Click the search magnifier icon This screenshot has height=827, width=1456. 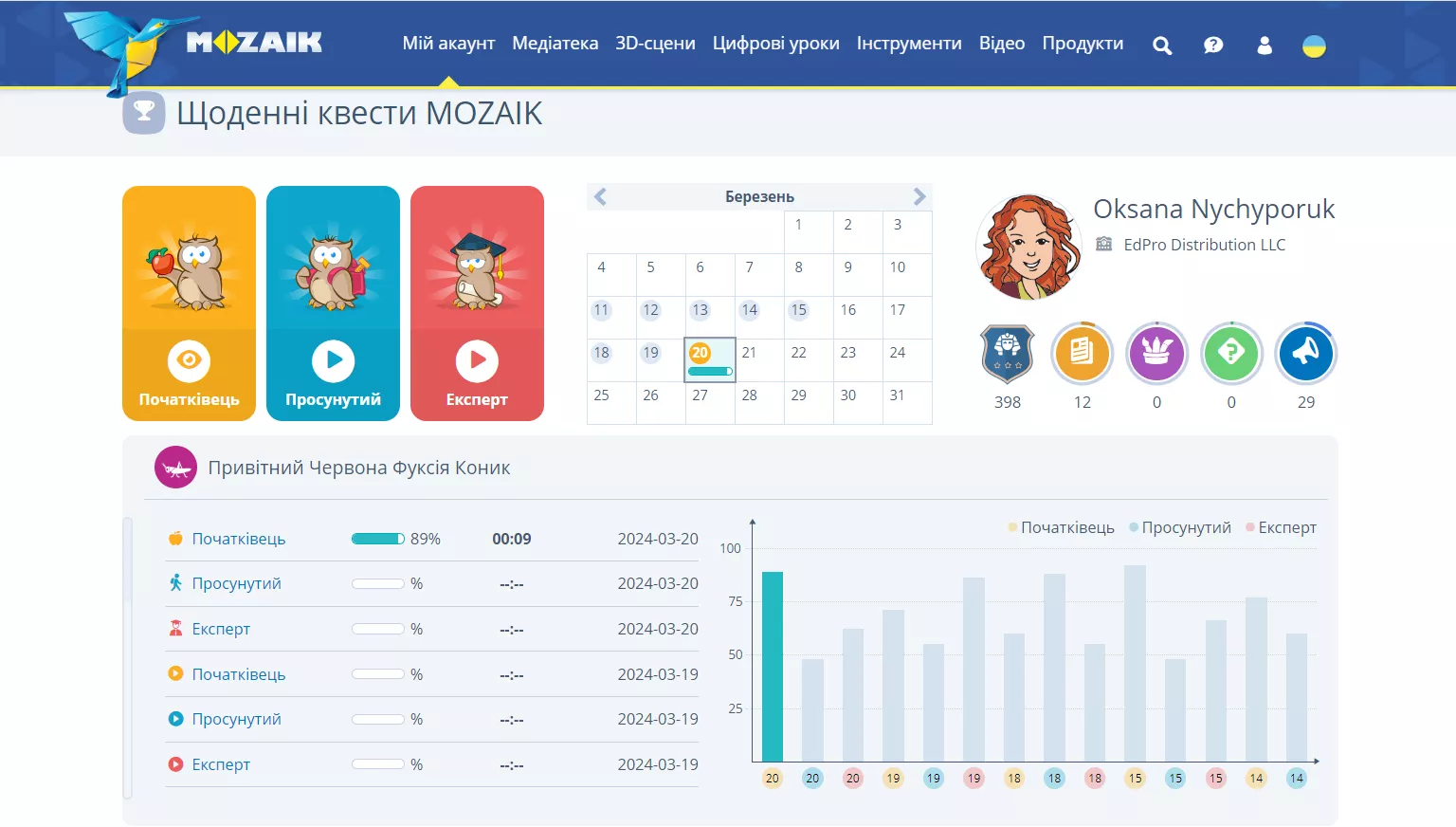coord(1162,46)
